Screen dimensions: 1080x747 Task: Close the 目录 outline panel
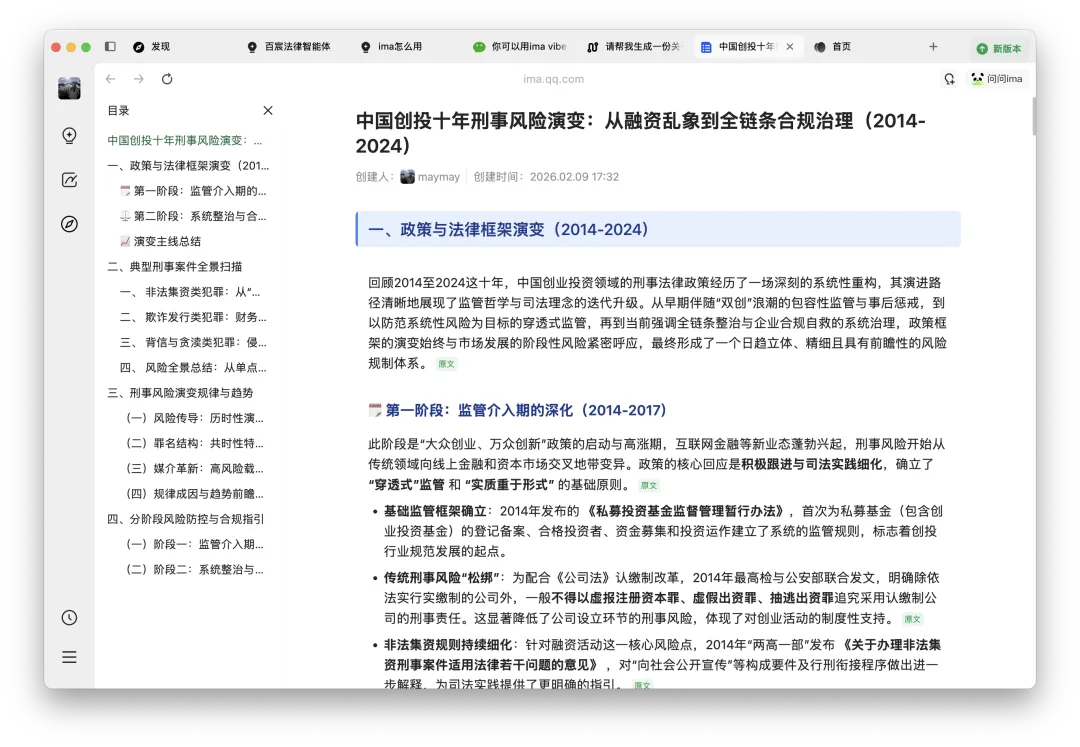[268, 110]
